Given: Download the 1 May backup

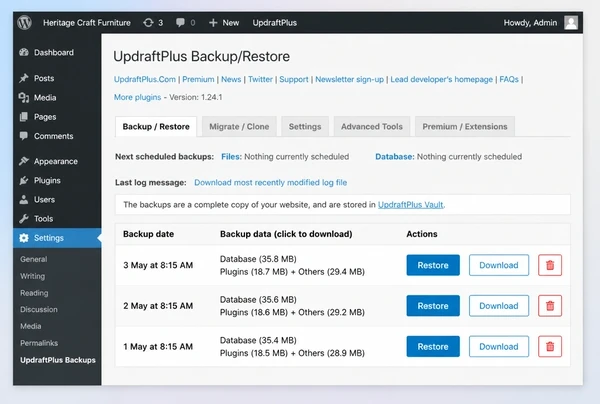Looking at the screenshot, I should coord(499,347).
